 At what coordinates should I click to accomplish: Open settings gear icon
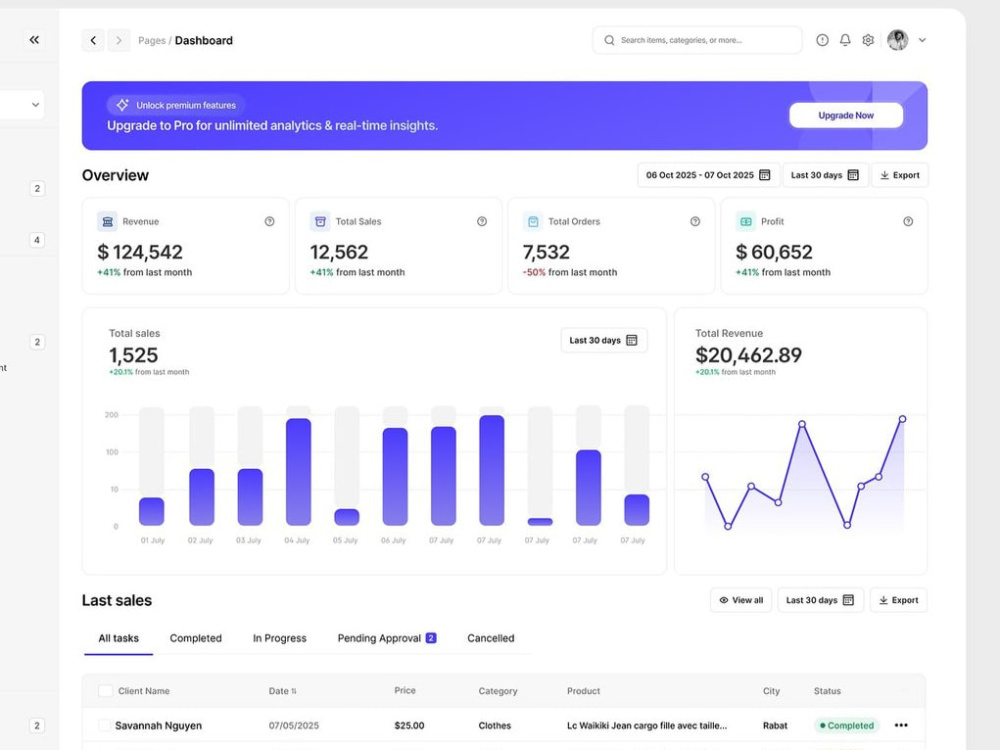click(x=868, y=40)
